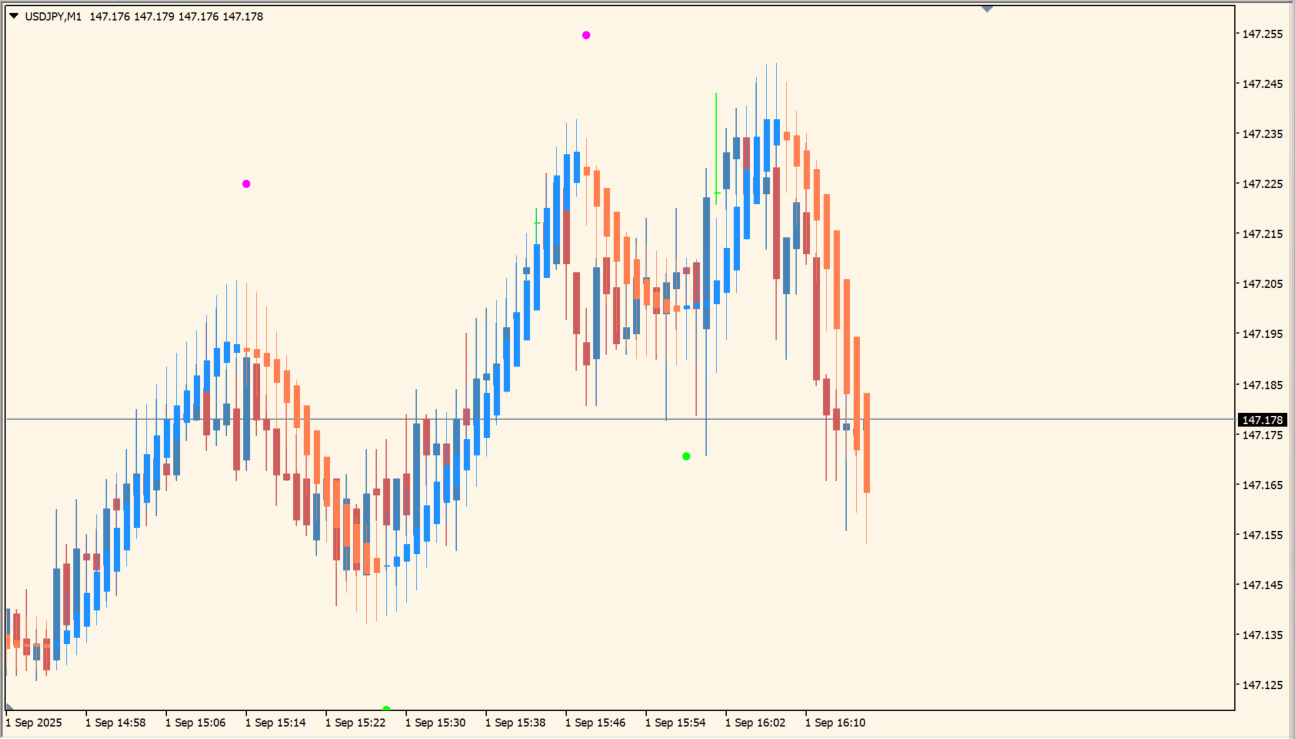Click the USDJPY,M1 symbol title
This screenshot has height=739, width=1295.
54,16
